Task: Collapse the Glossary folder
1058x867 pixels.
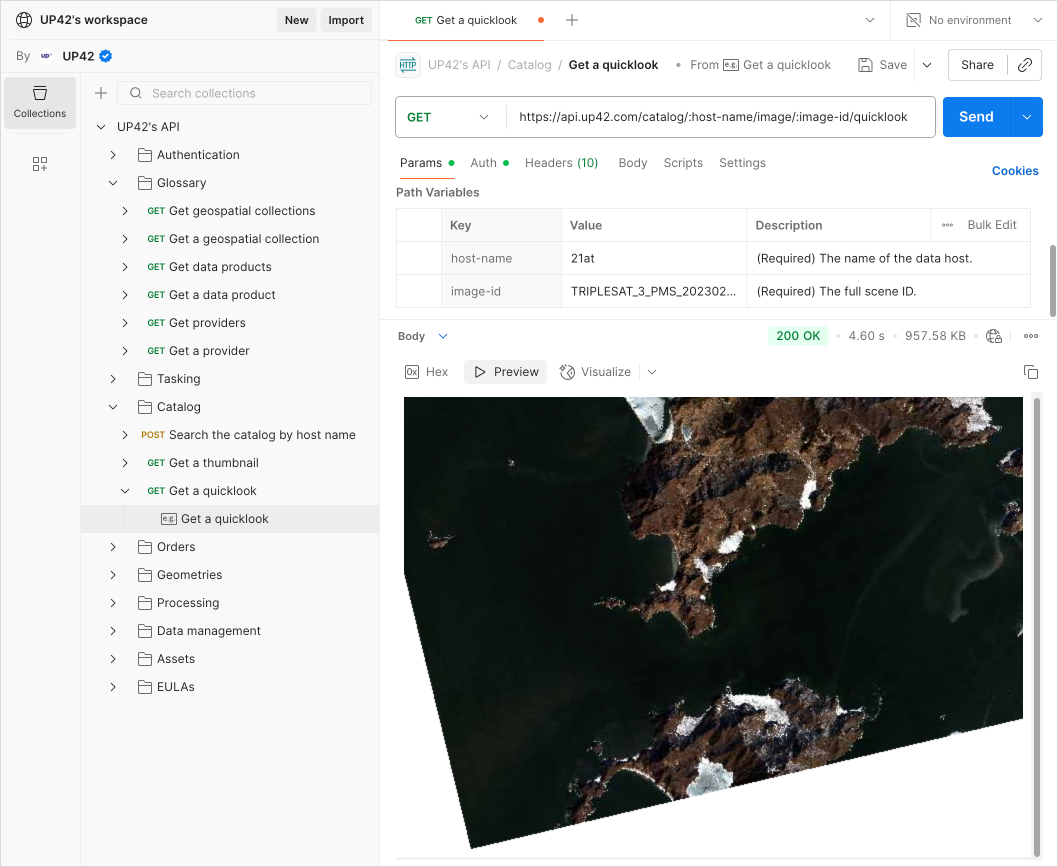Action: [x=113, y=183]
